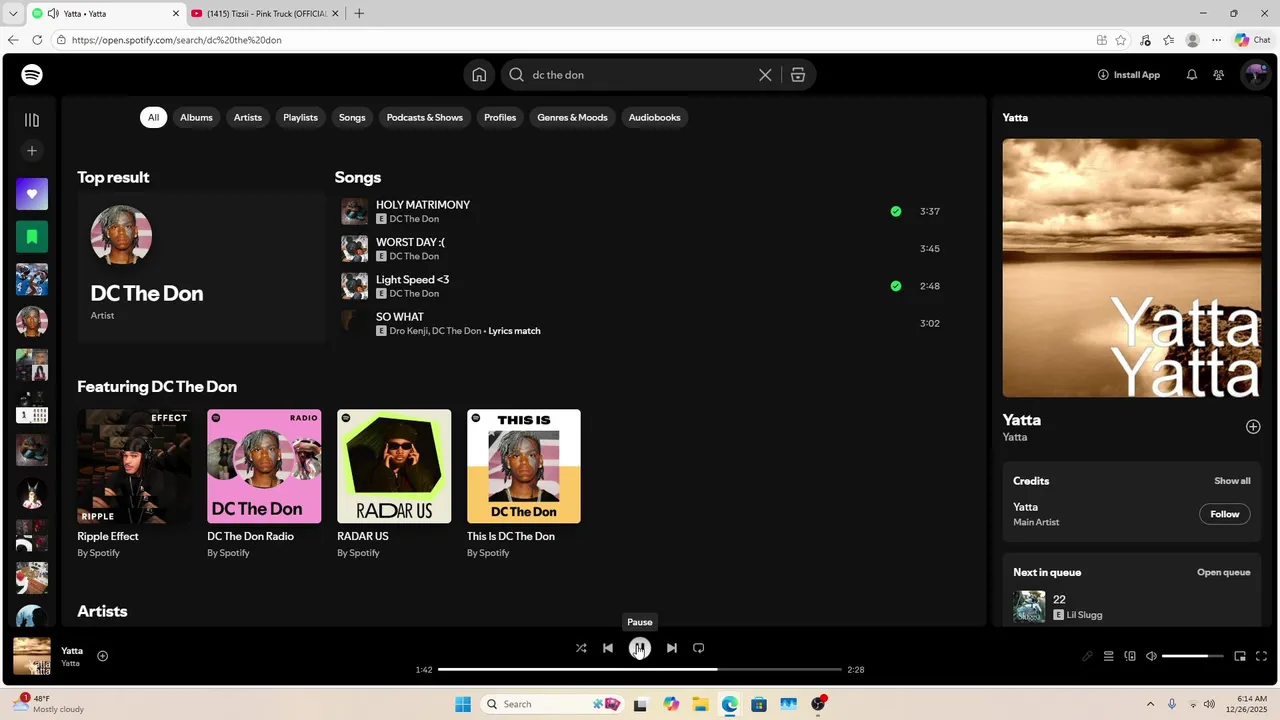This screenshot has height=720, width=1280.
Task: Toggle repeat mode
Action: (x=699, y=648)
